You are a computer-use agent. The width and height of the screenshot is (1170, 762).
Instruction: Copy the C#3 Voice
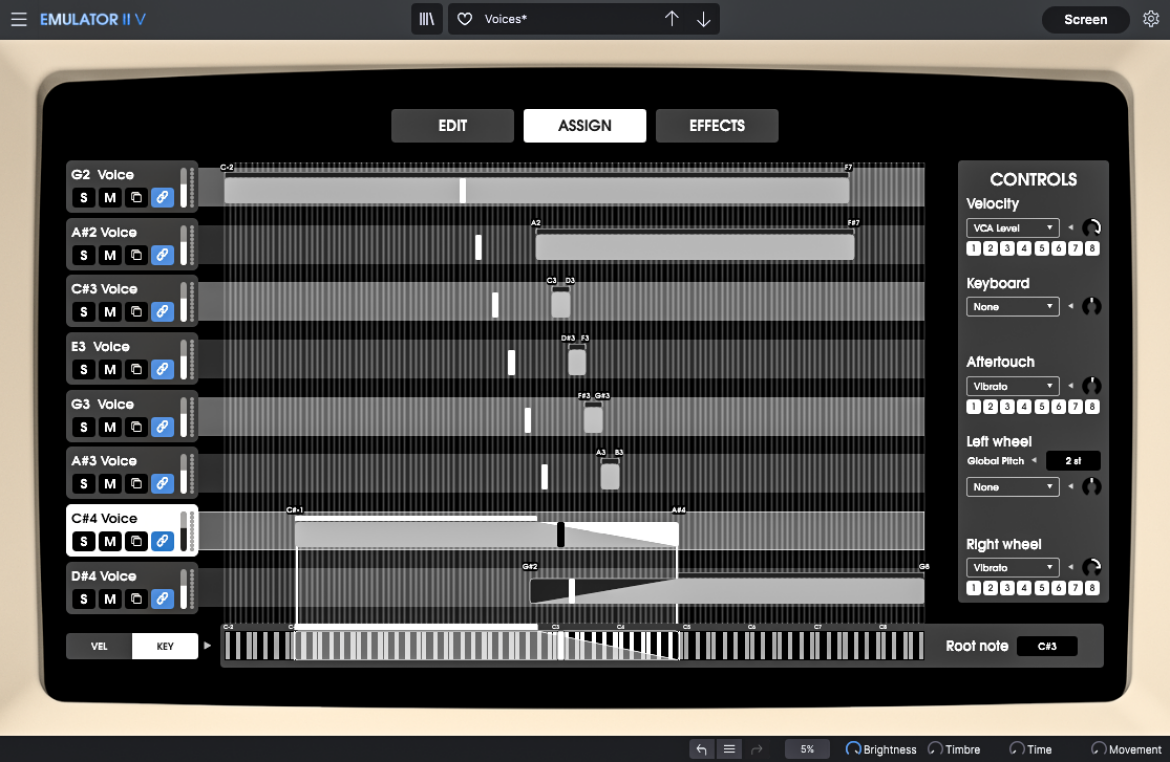pos(137,312)
